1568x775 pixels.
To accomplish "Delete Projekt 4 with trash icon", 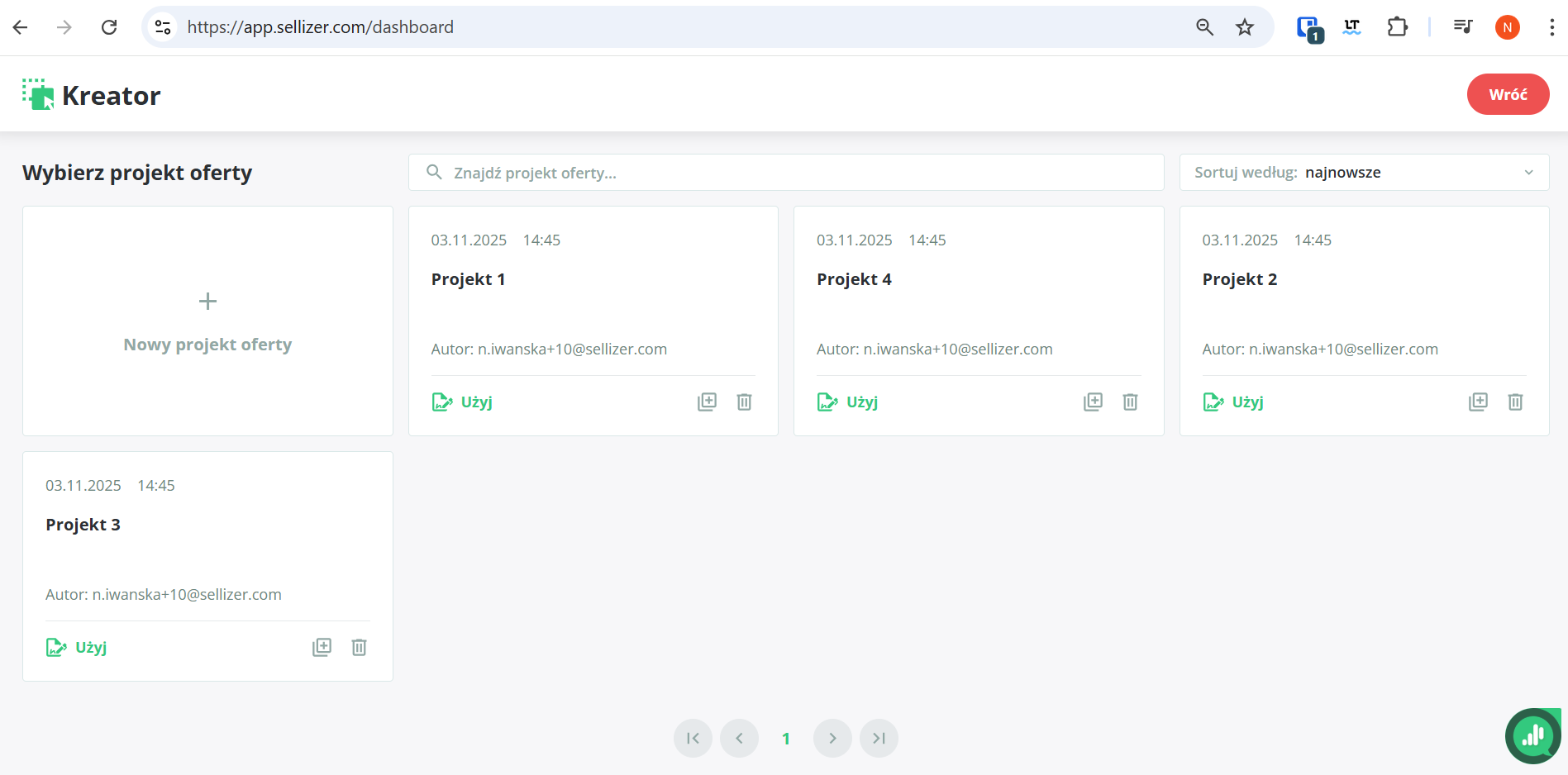I will pos(1130,402).
